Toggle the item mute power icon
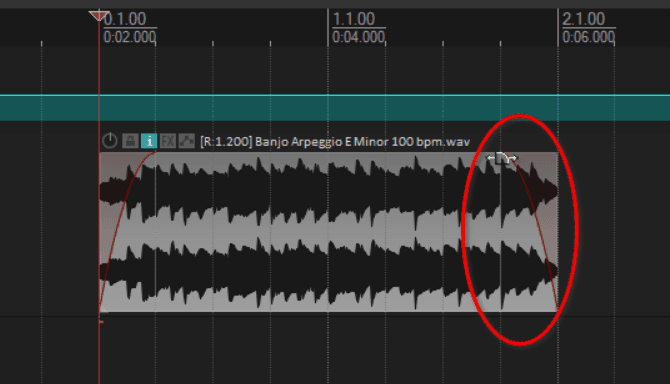 110,141
